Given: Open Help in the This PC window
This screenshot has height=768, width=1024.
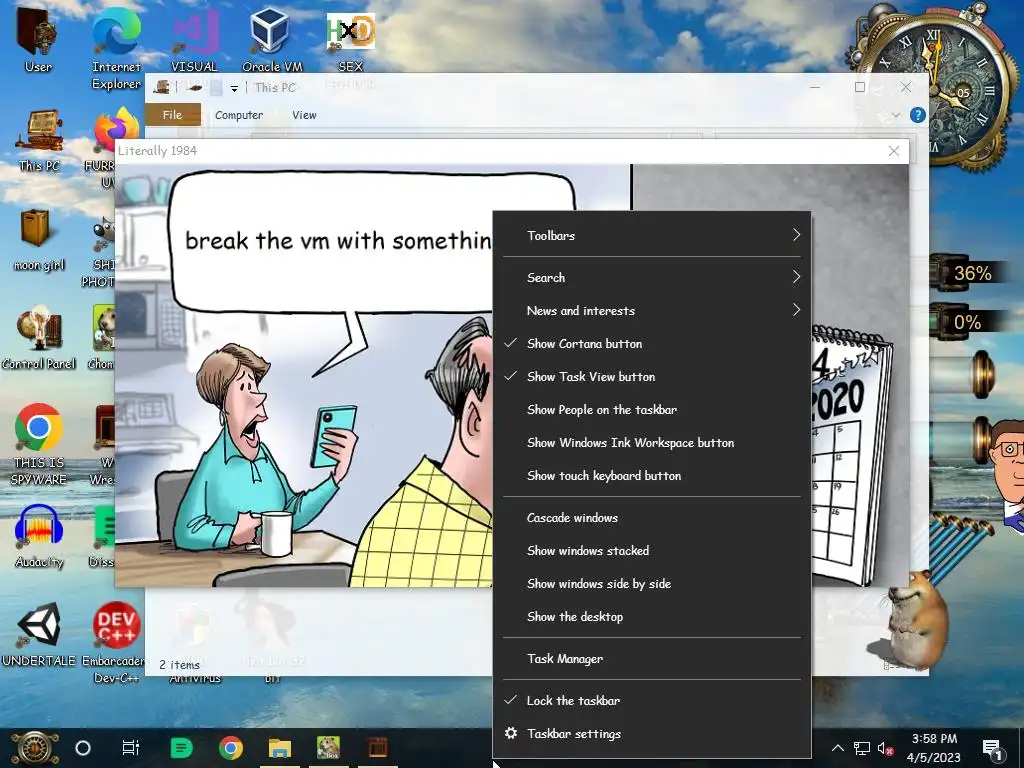Looking at the screenshot, I should (917, 116).
